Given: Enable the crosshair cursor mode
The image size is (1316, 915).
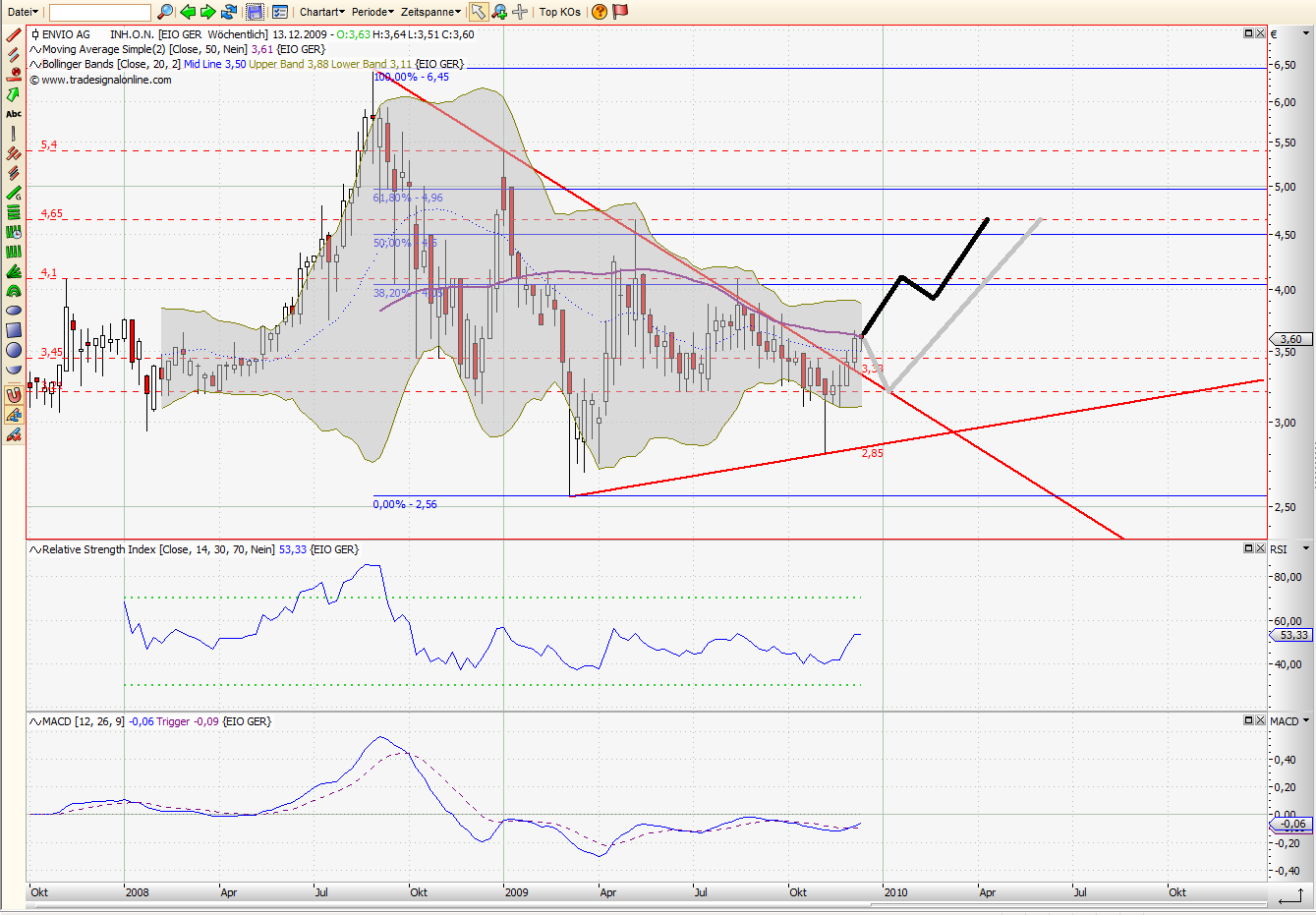Looking at the screenshot, I should pos(520,12).
